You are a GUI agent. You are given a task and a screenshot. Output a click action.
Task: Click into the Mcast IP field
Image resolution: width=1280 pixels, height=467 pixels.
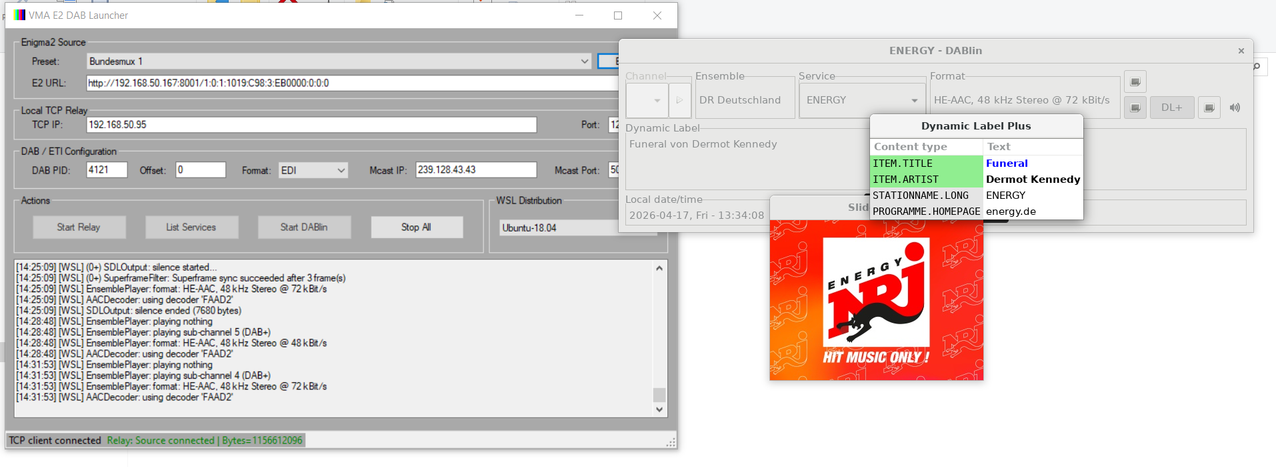click(476, 171)
